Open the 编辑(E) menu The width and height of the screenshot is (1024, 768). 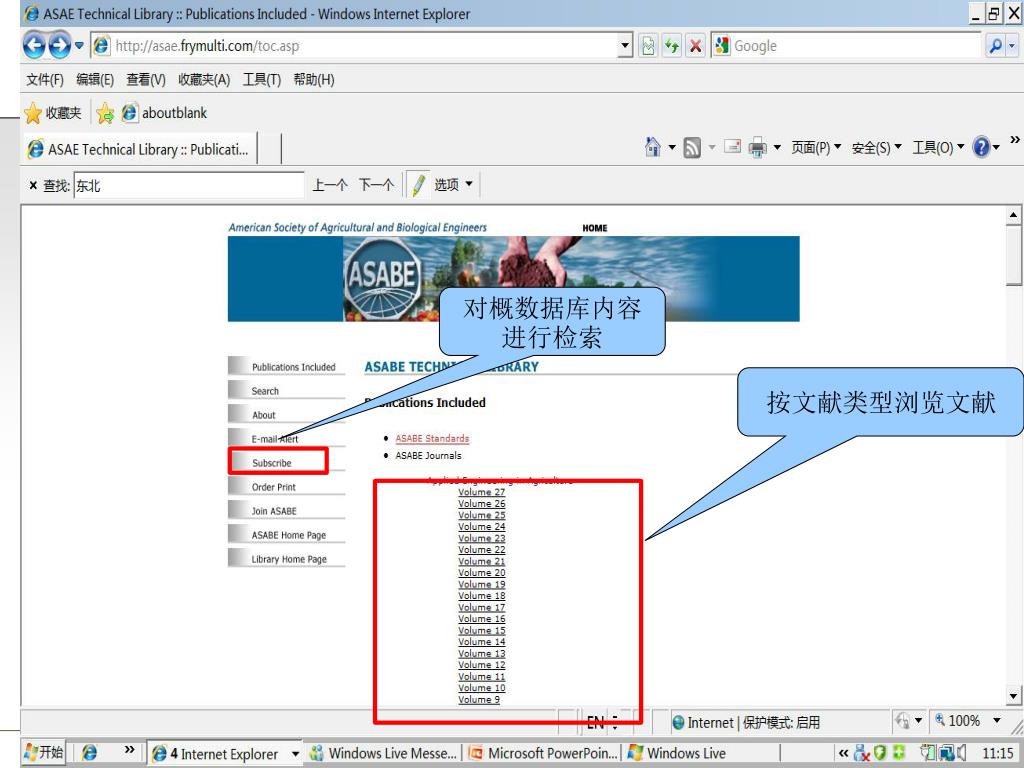tap(95, 80)
